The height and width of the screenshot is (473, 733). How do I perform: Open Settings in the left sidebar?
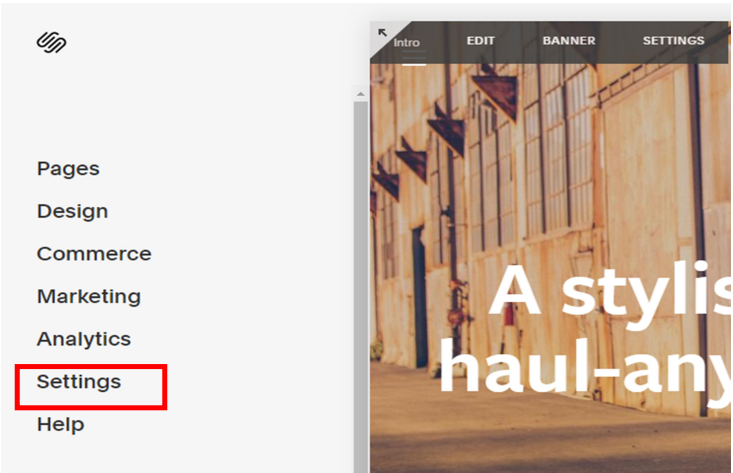pyautogui.click(x=79, y=382)
